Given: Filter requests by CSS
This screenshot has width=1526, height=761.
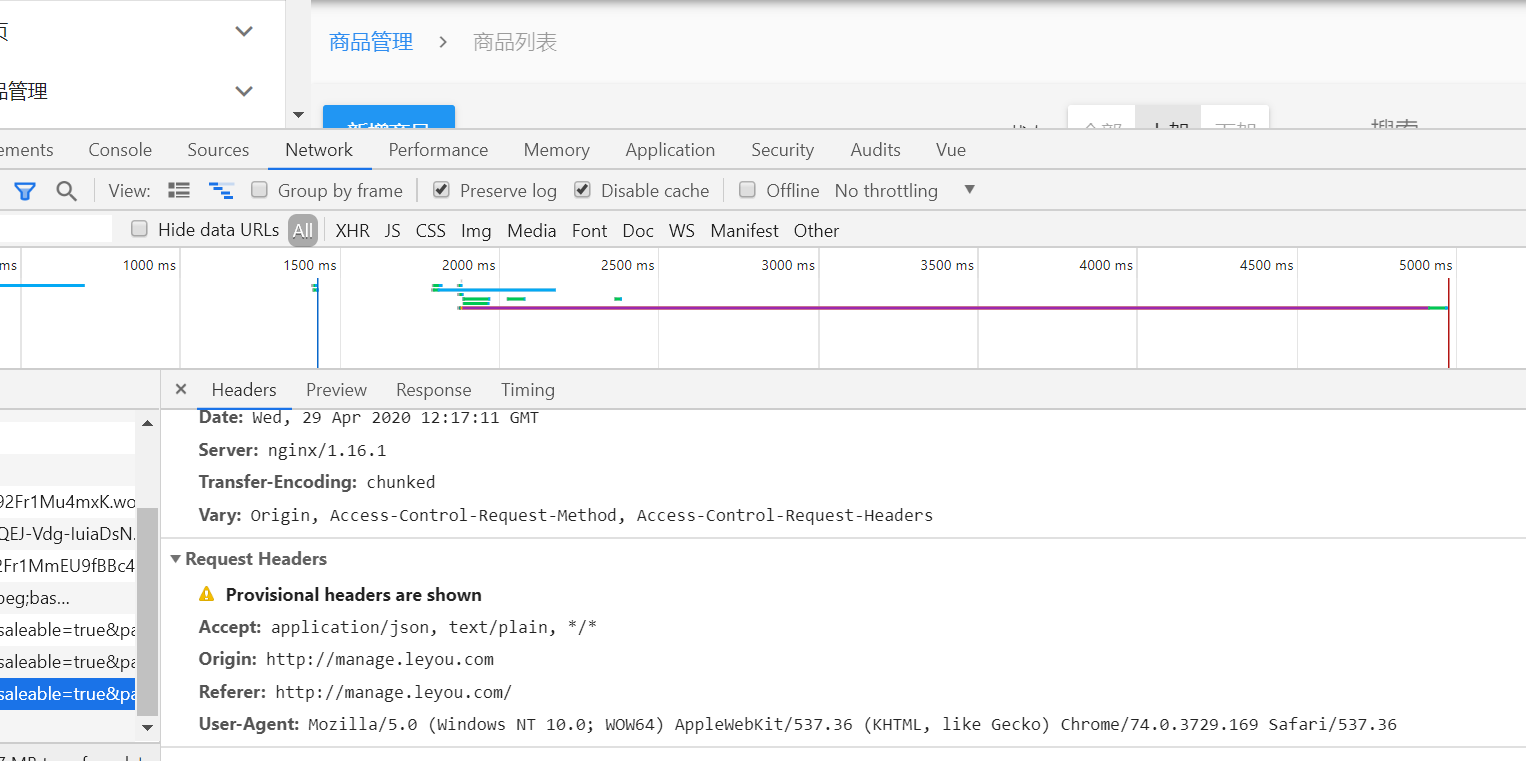Looking at the screenshot, I should 430,231.
